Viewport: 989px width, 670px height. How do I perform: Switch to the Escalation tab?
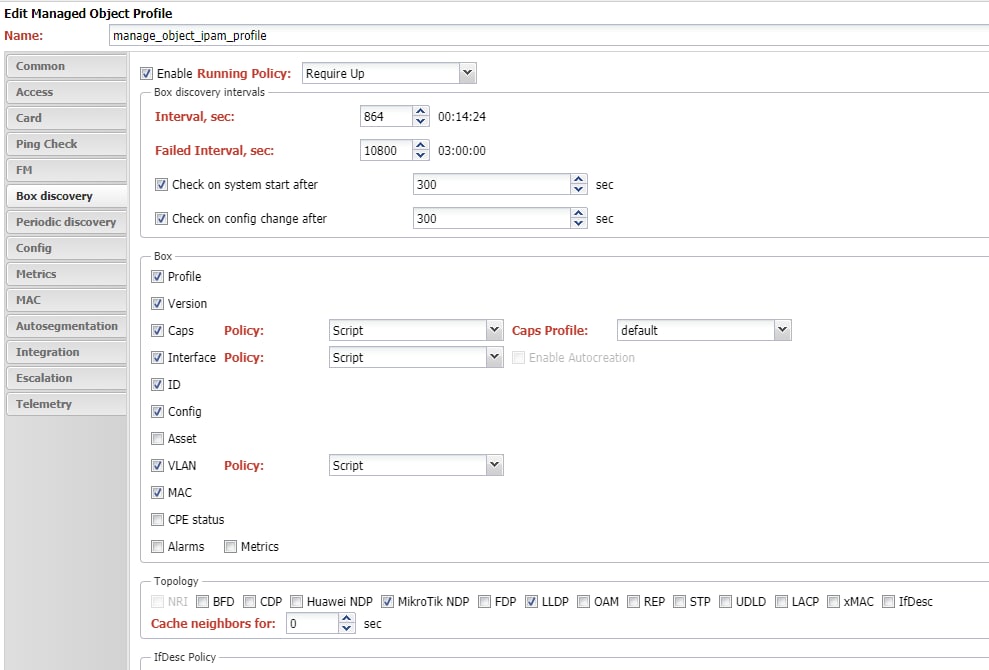click(x=66, y=378)
